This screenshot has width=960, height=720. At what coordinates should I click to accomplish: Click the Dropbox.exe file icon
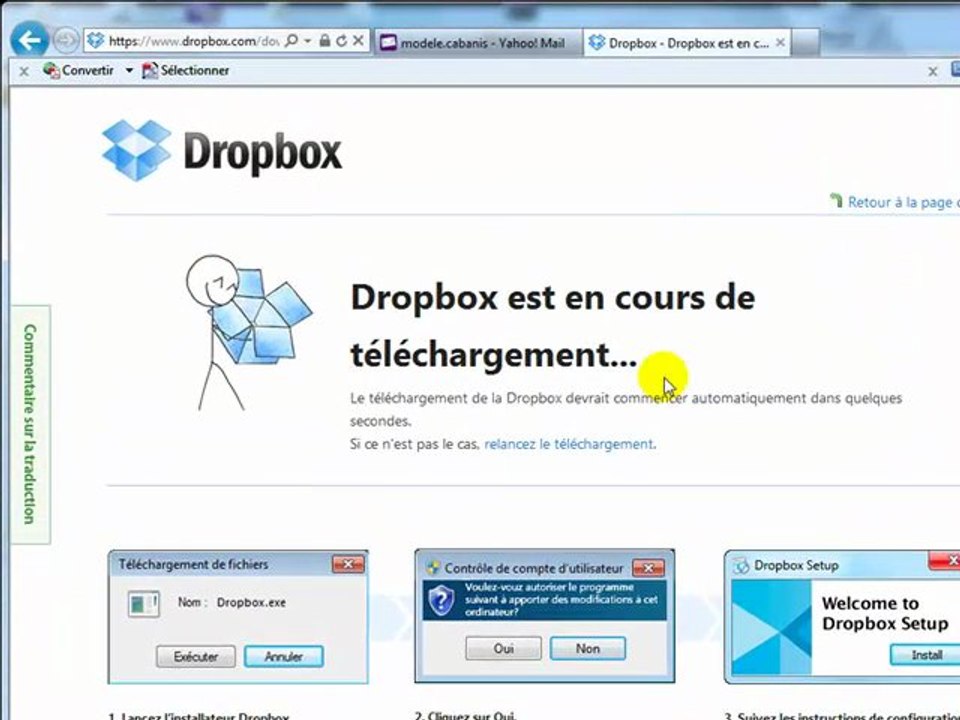pos(144,604)
